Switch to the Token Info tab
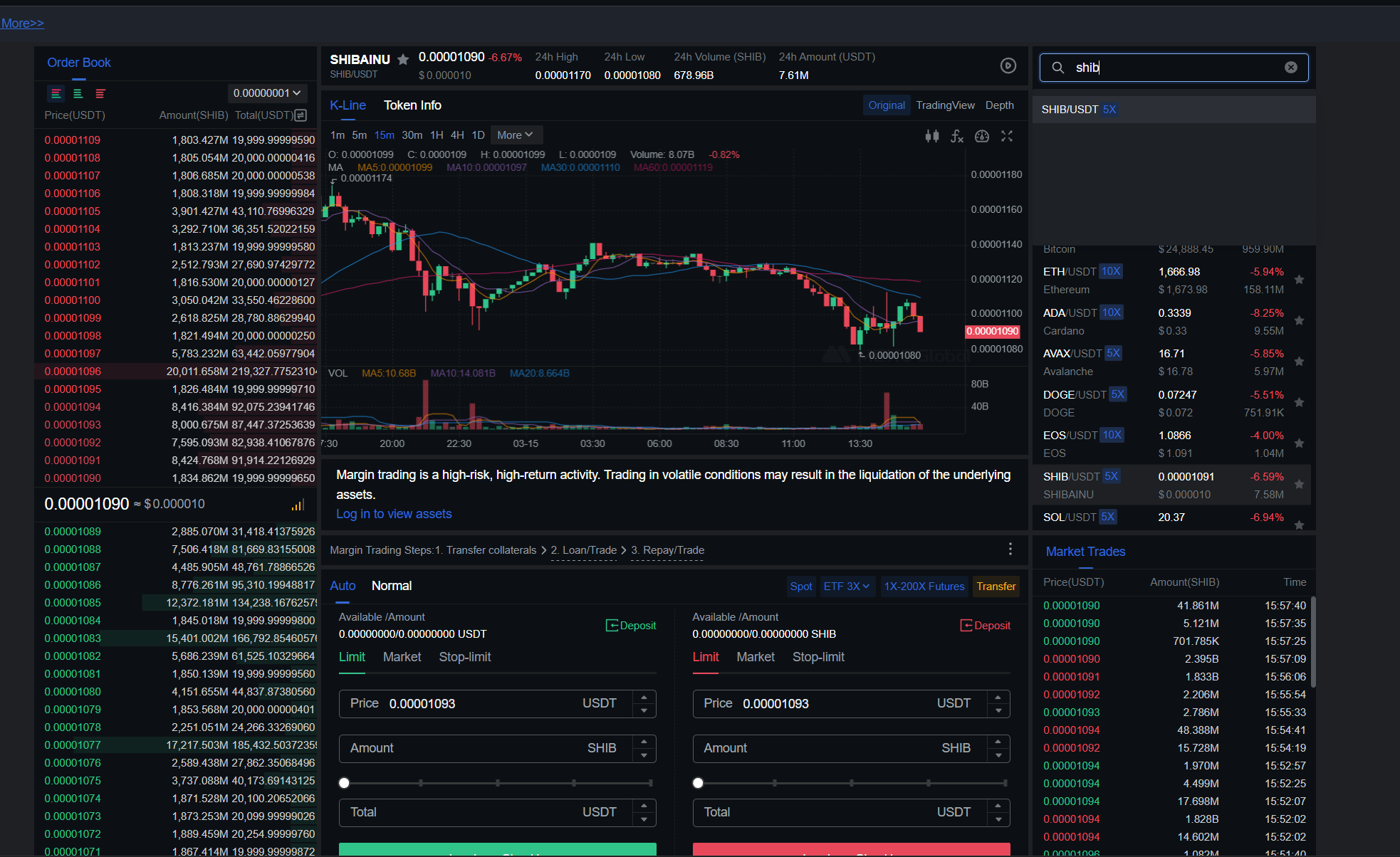 tap(412, 105)
